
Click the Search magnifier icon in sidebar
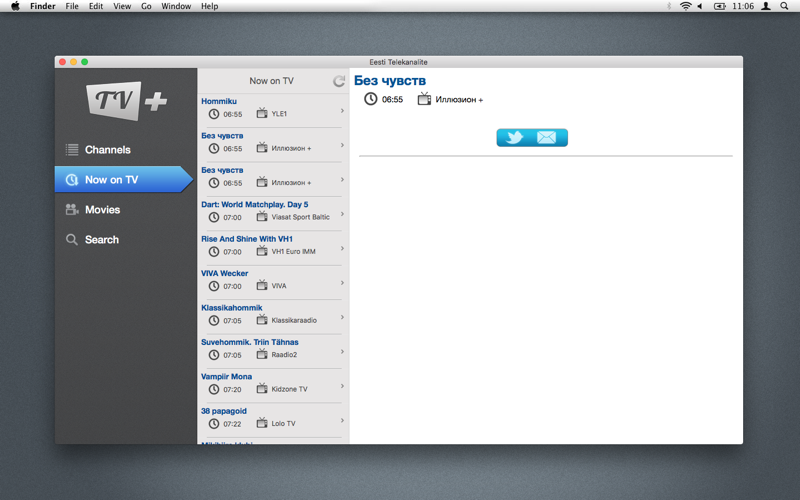click(72, 239)
